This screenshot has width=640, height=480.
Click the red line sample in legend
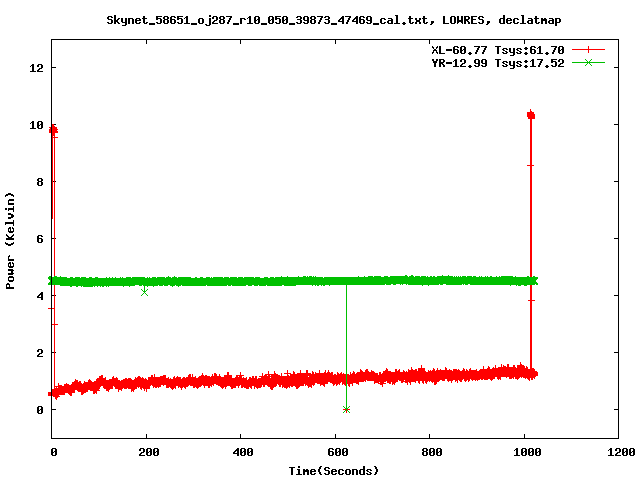point(588,50)
